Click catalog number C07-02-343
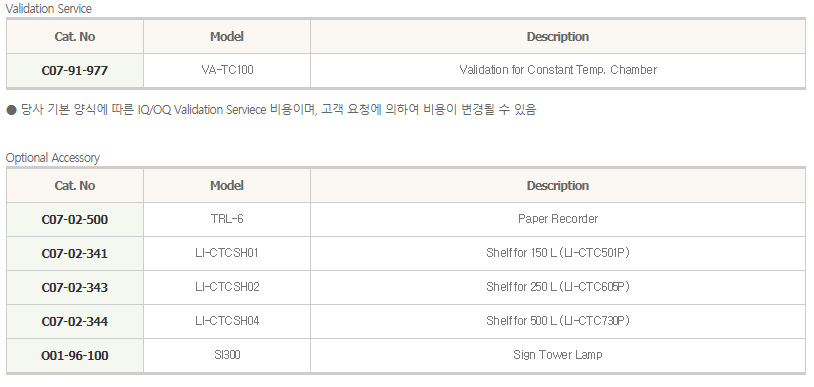Viewport: 814px width, 387px height. coord(75,287)
